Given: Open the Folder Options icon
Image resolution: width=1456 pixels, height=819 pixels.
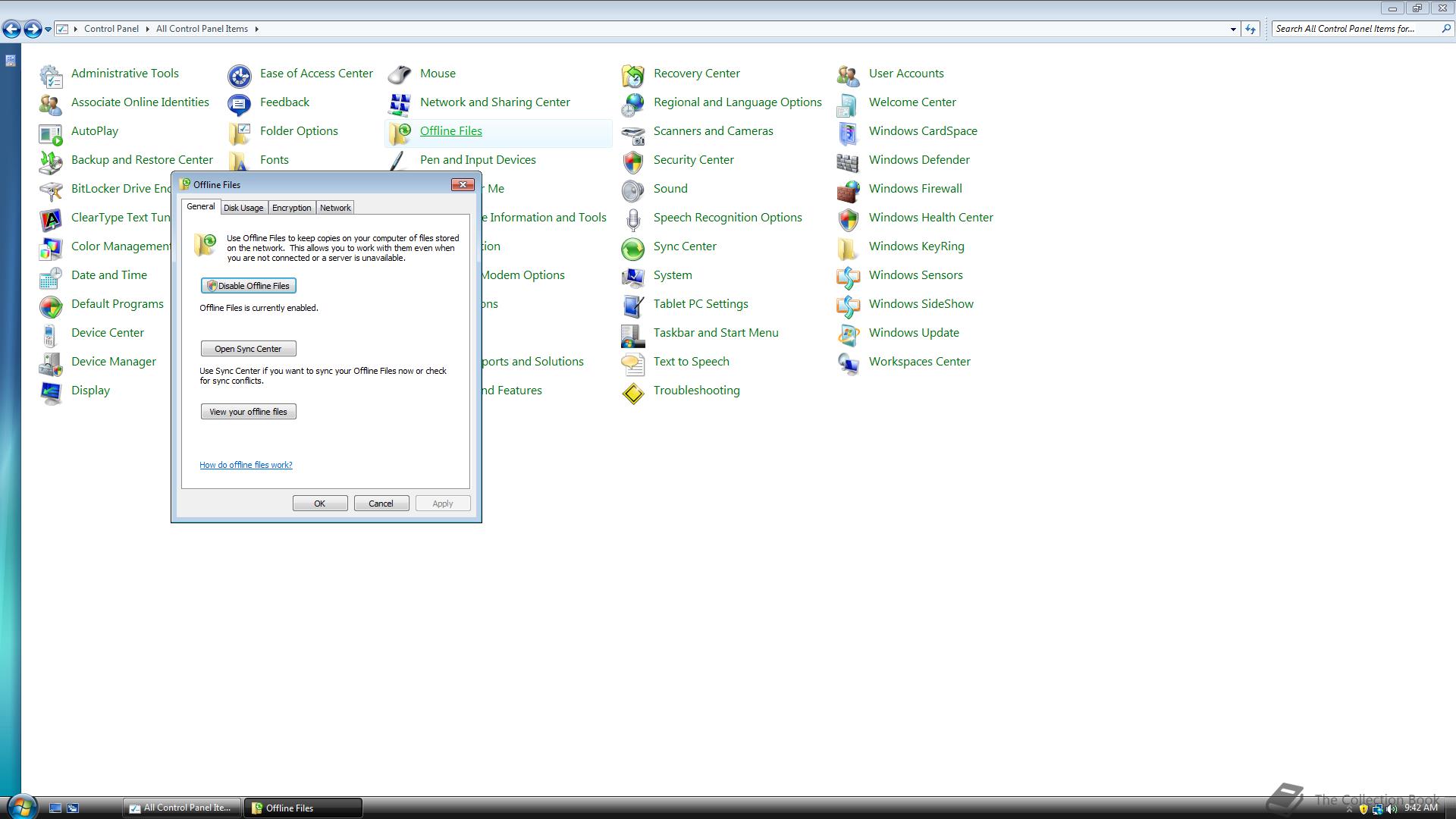Looking at the screenshot, I should [x=240, y=133].
